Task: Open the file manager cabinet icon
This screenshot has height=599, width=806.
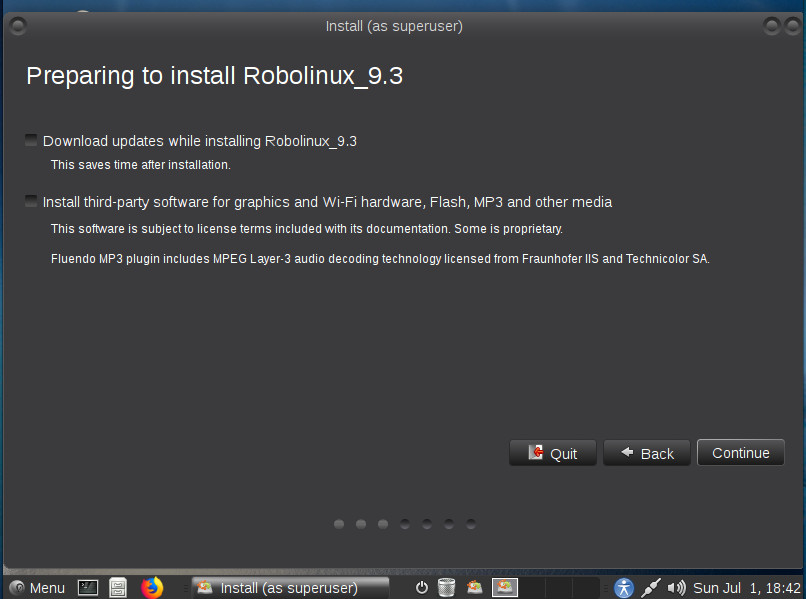Action: coord(118,588)
